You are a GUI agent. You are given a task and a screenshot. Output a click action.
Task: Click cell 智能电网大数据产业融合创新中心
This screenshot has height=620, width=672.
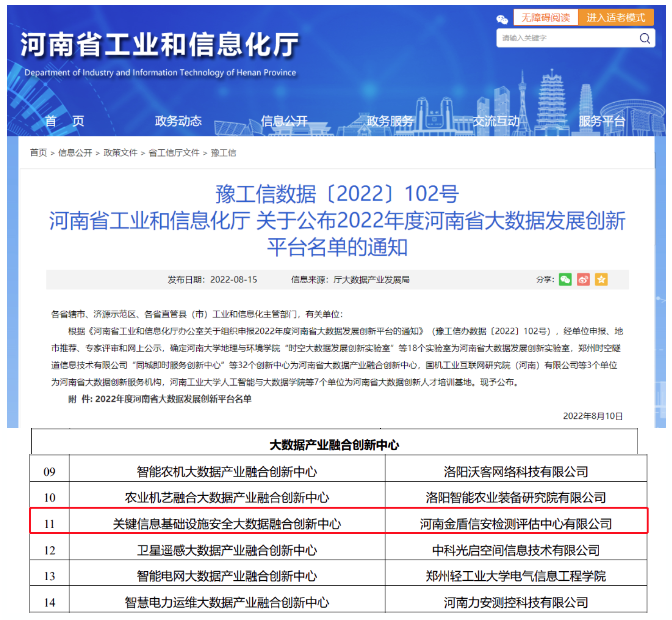[227, 576]
